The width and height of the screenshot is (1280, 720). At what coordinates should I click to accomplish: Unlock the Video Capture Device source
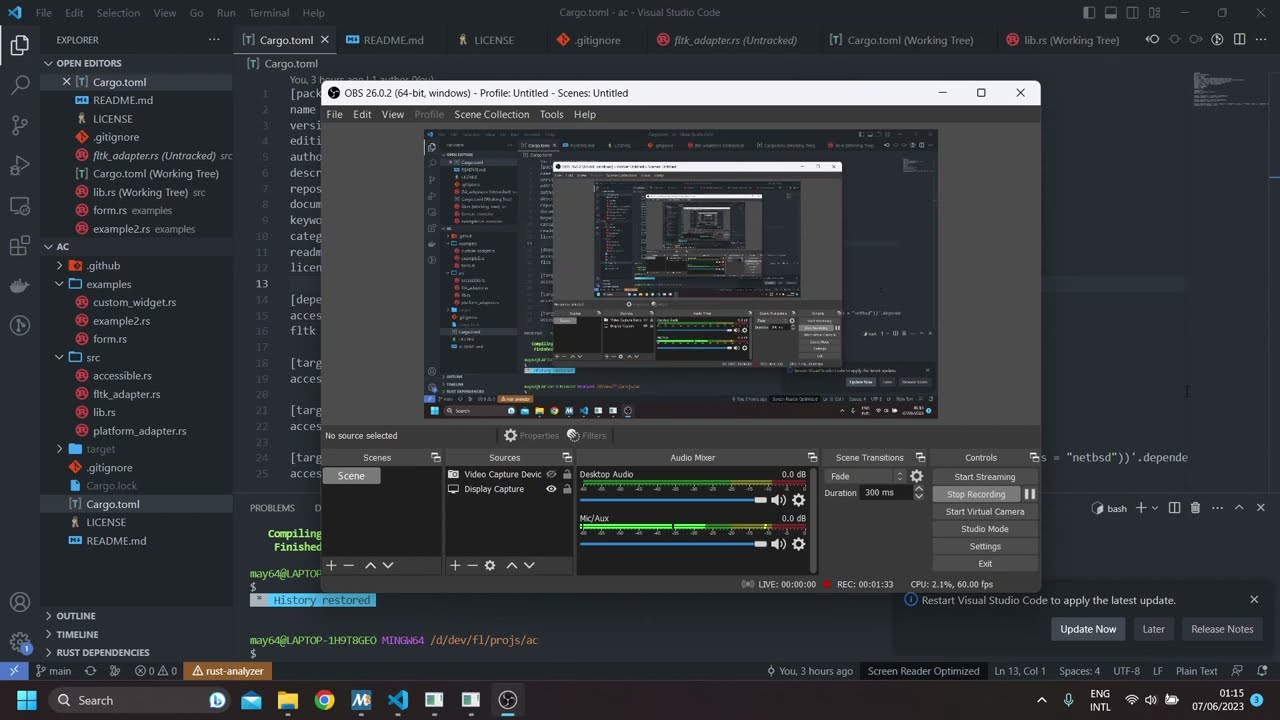pos(567,474)
